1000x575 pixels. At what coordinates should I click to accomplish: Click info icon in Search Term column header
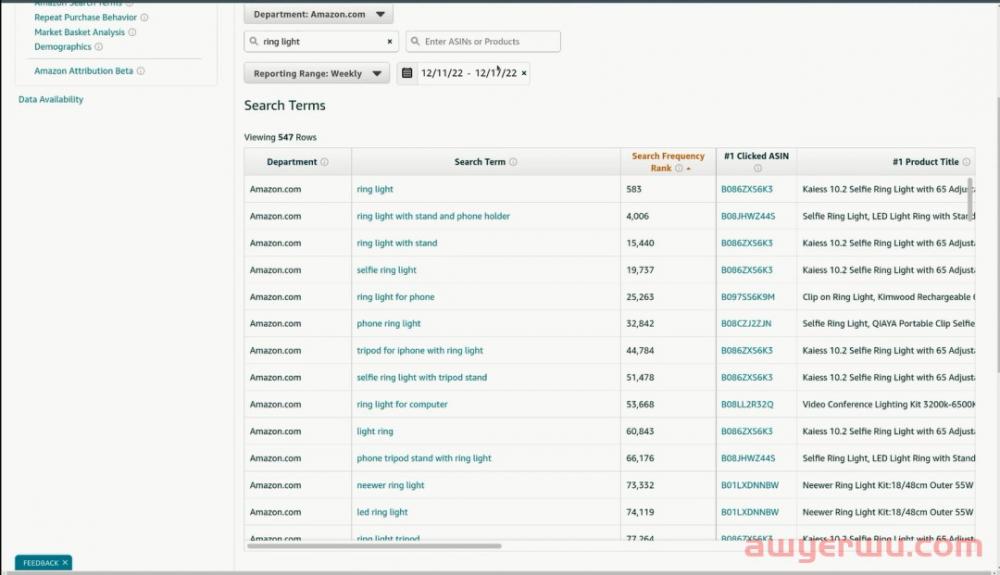coord(513,162)
